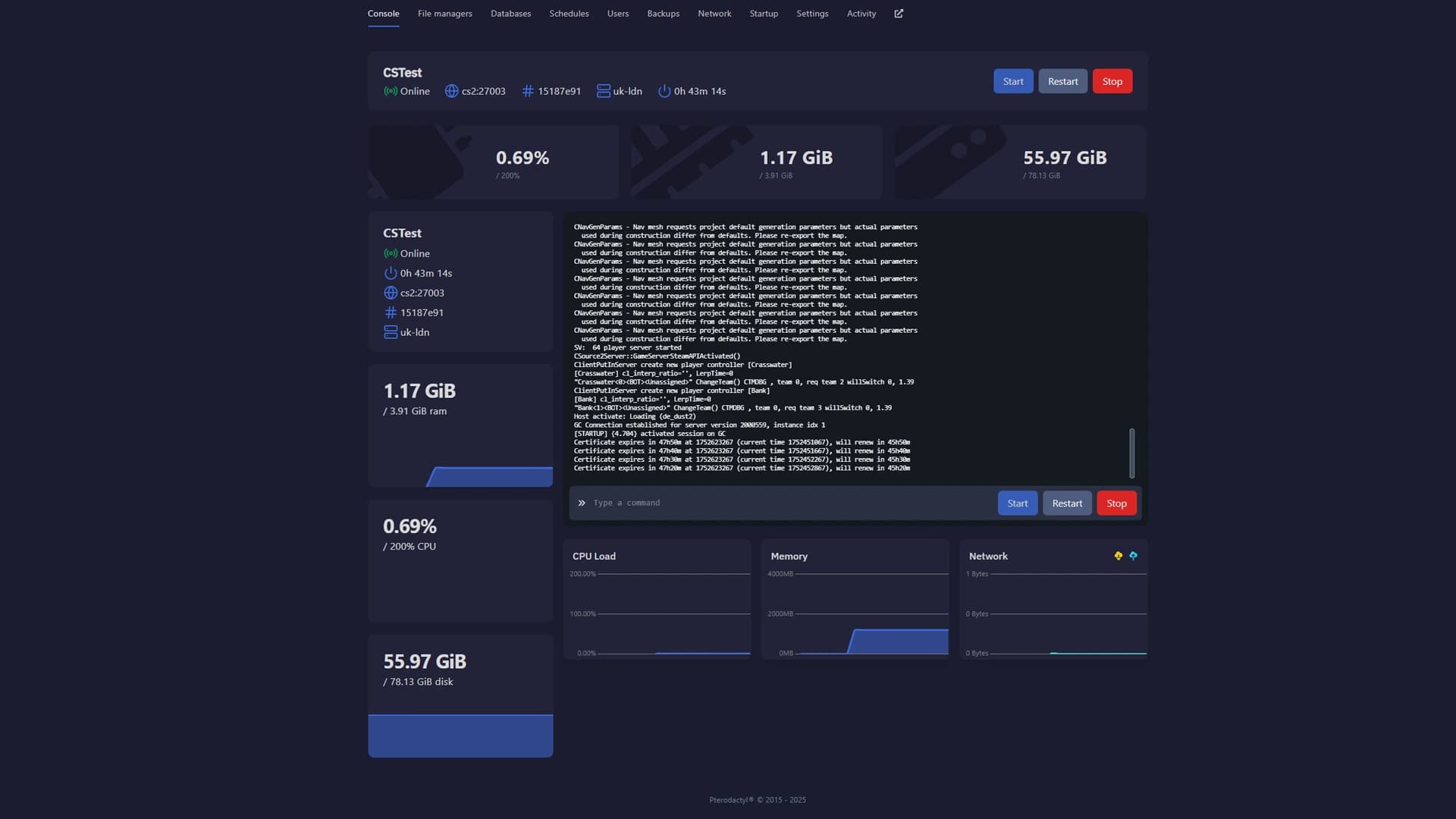Click the cs2:27003 address in sidebar card

(x=422, y=293)
